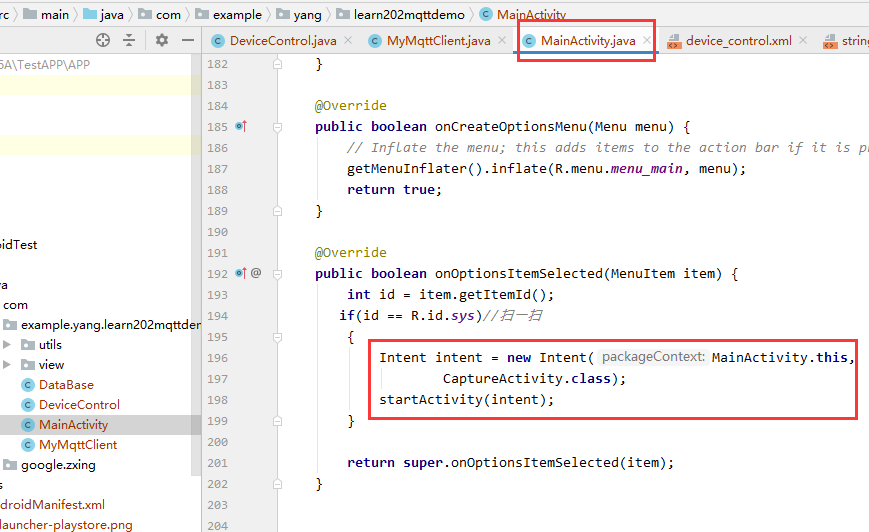
Task: Hide the project panel with minus icon
Action: pyautogui.click(x=188, y=40)
